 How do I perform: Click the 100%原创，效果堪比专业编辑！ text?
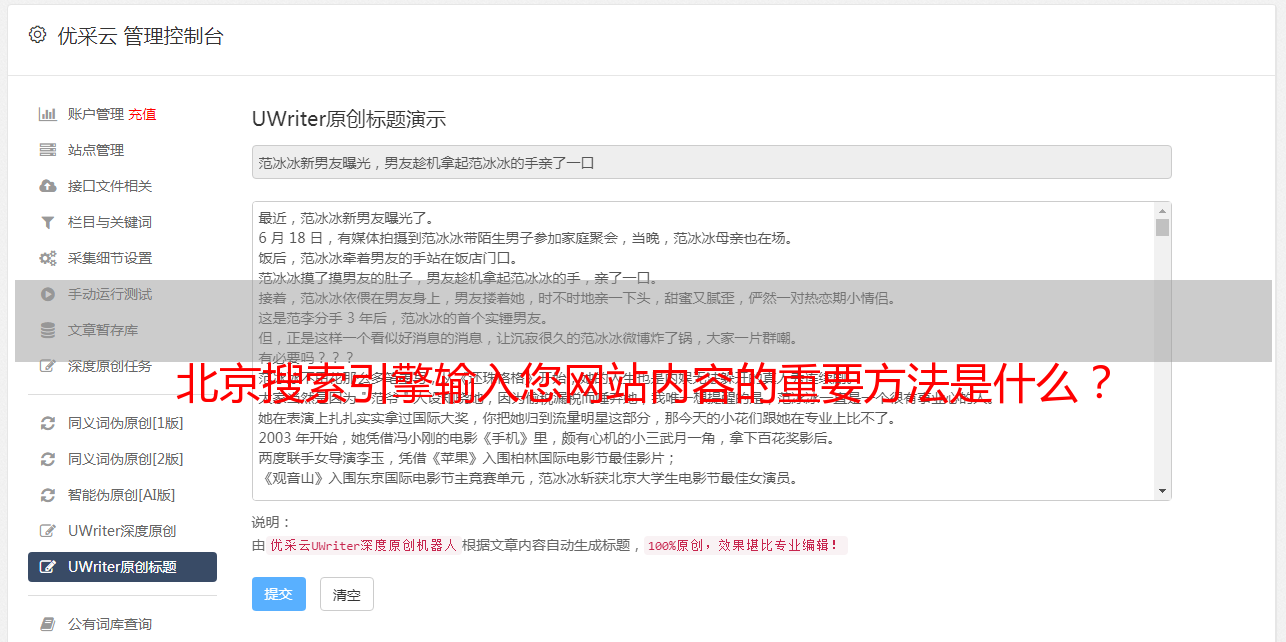coord(745,546)
